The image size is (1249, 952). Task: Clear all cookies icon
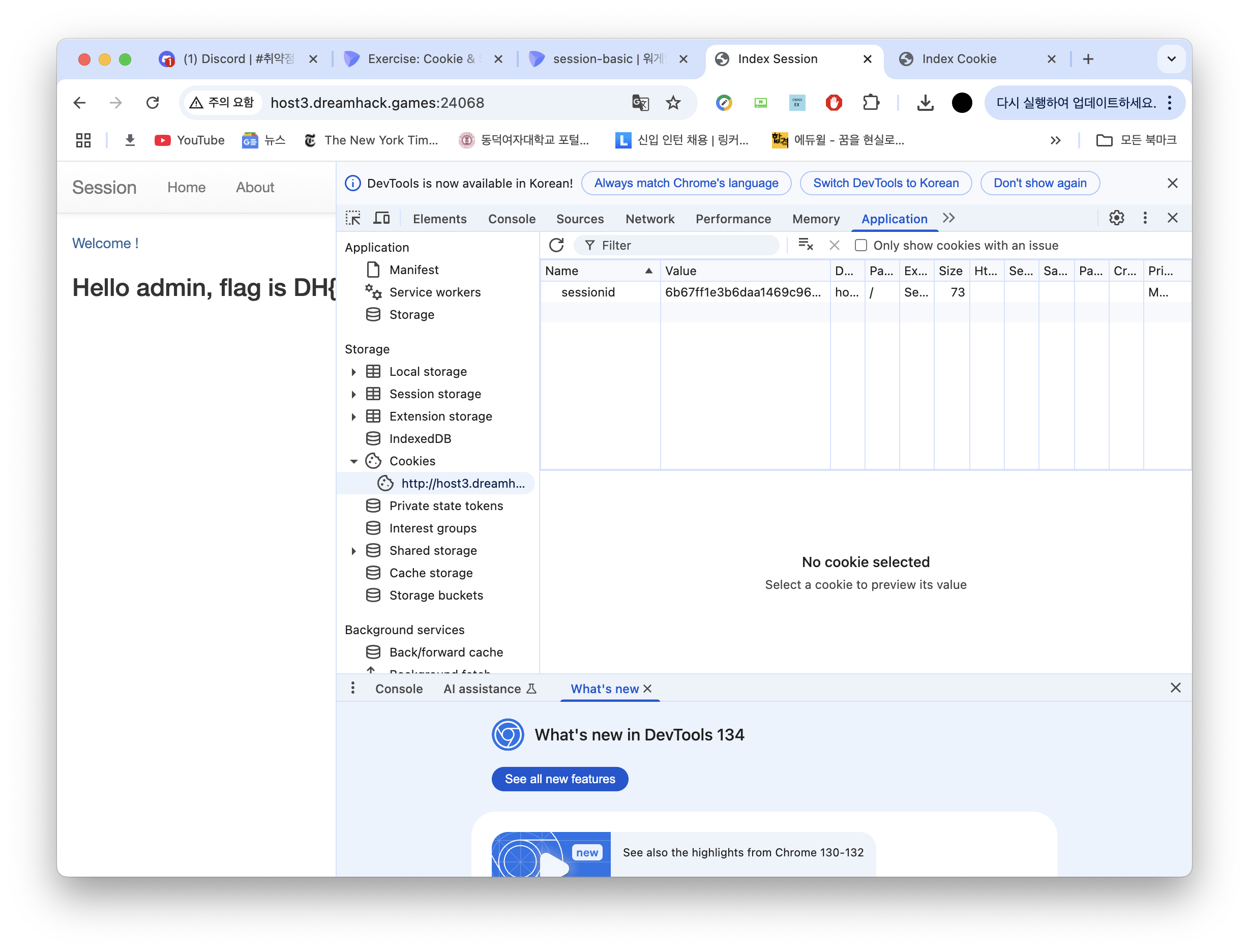(x=805, y=245)
